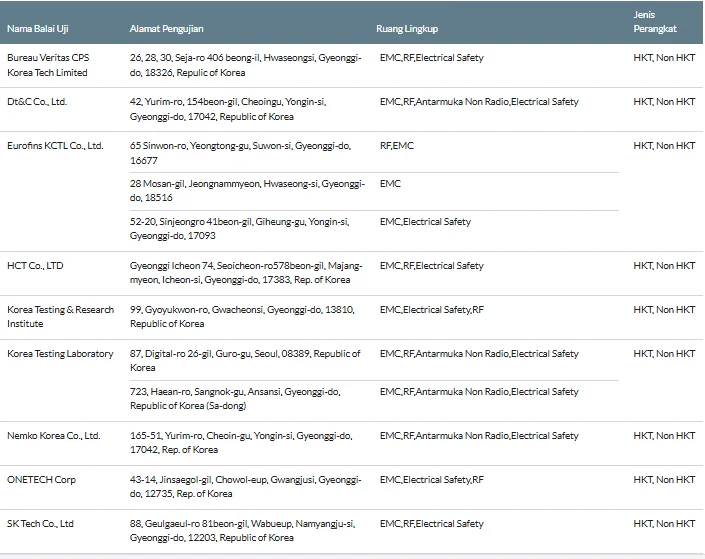The image size is (705, 559).
Task: Select the HCT Co., LTD name
Action: coord(35,265)
